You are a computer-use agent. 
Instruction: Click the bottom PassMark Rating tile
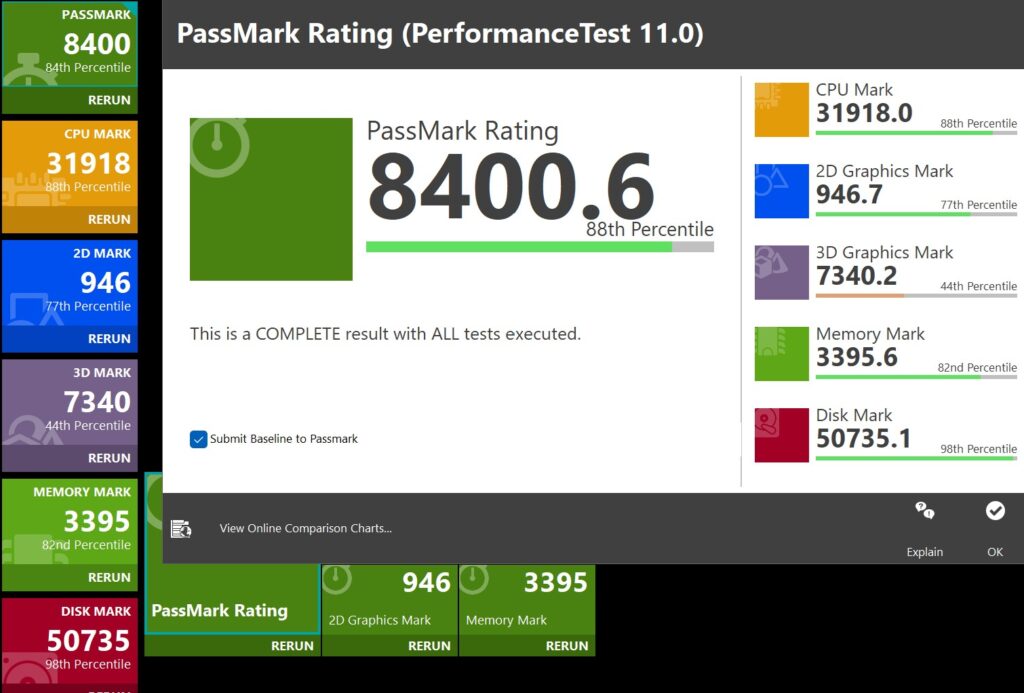219,610
